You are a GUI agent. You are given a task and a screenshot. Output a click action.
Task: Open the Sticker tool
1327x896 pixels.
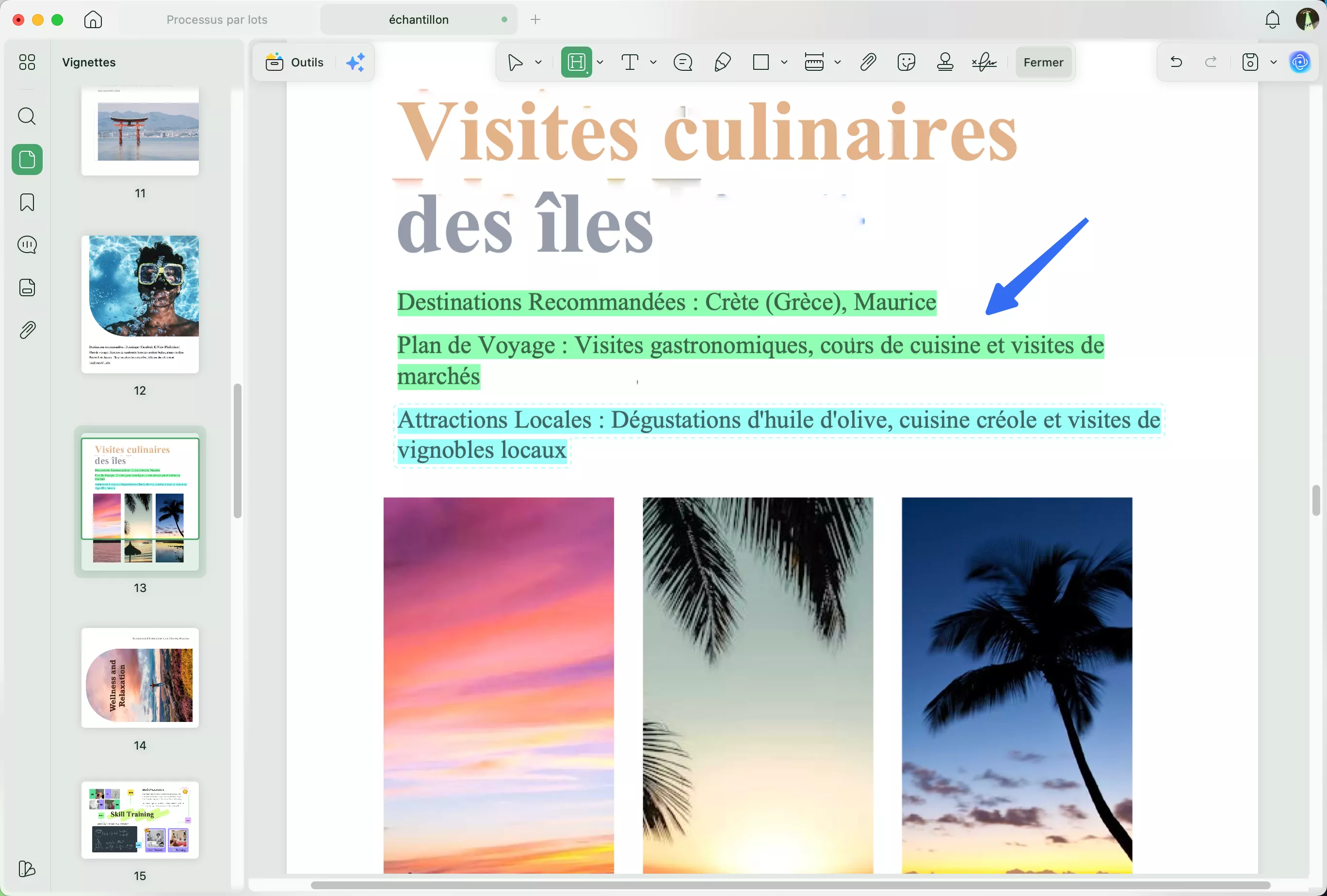pos(906,63)
